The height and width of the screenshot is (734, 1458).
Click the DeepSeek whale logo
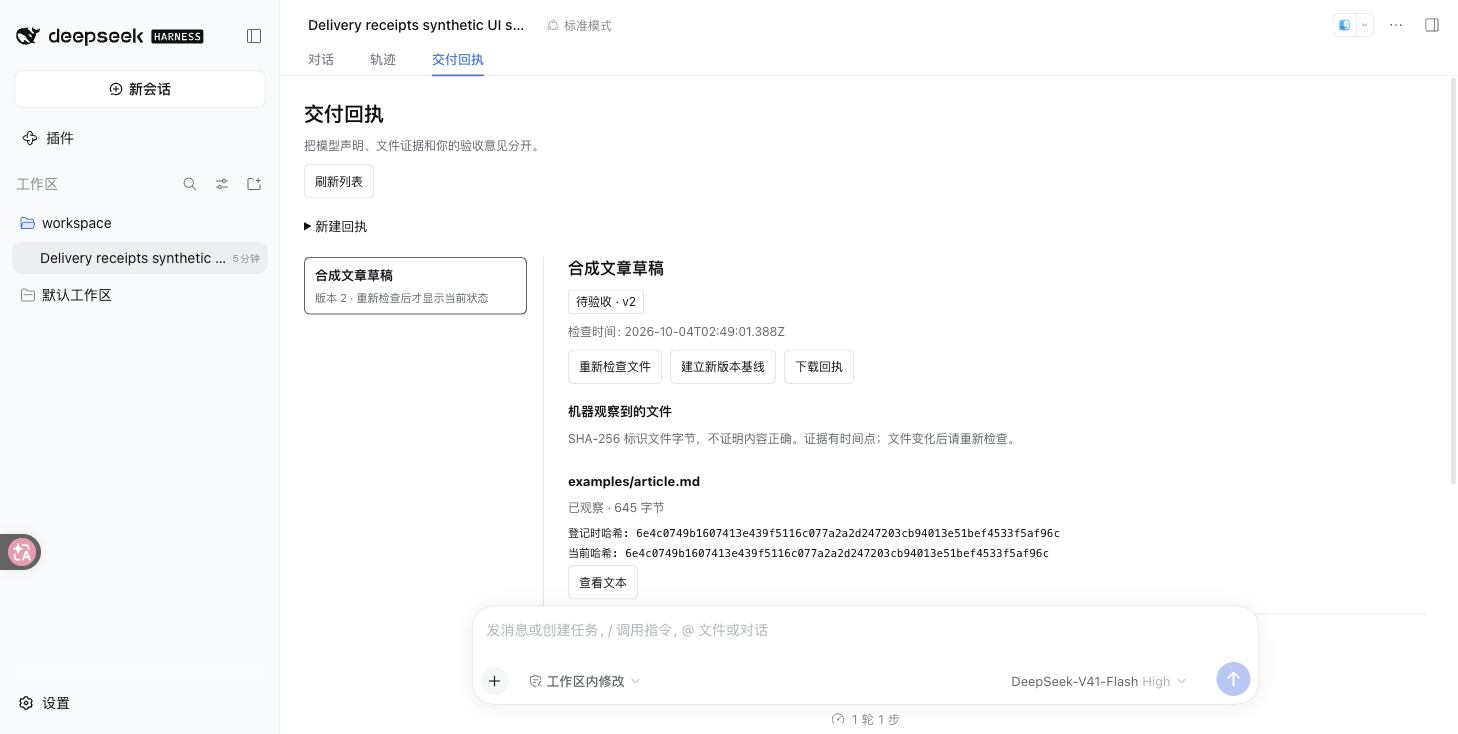28,36
